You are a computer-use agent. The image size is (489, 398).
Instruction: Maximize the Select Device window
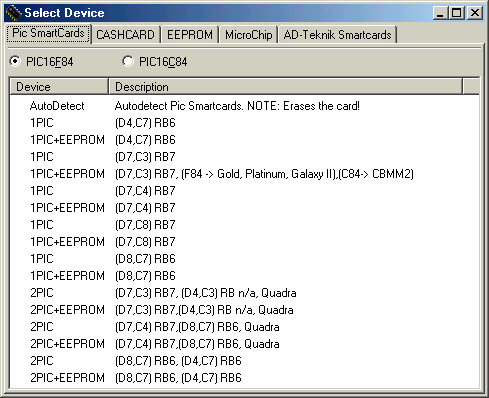click(456, 13)
